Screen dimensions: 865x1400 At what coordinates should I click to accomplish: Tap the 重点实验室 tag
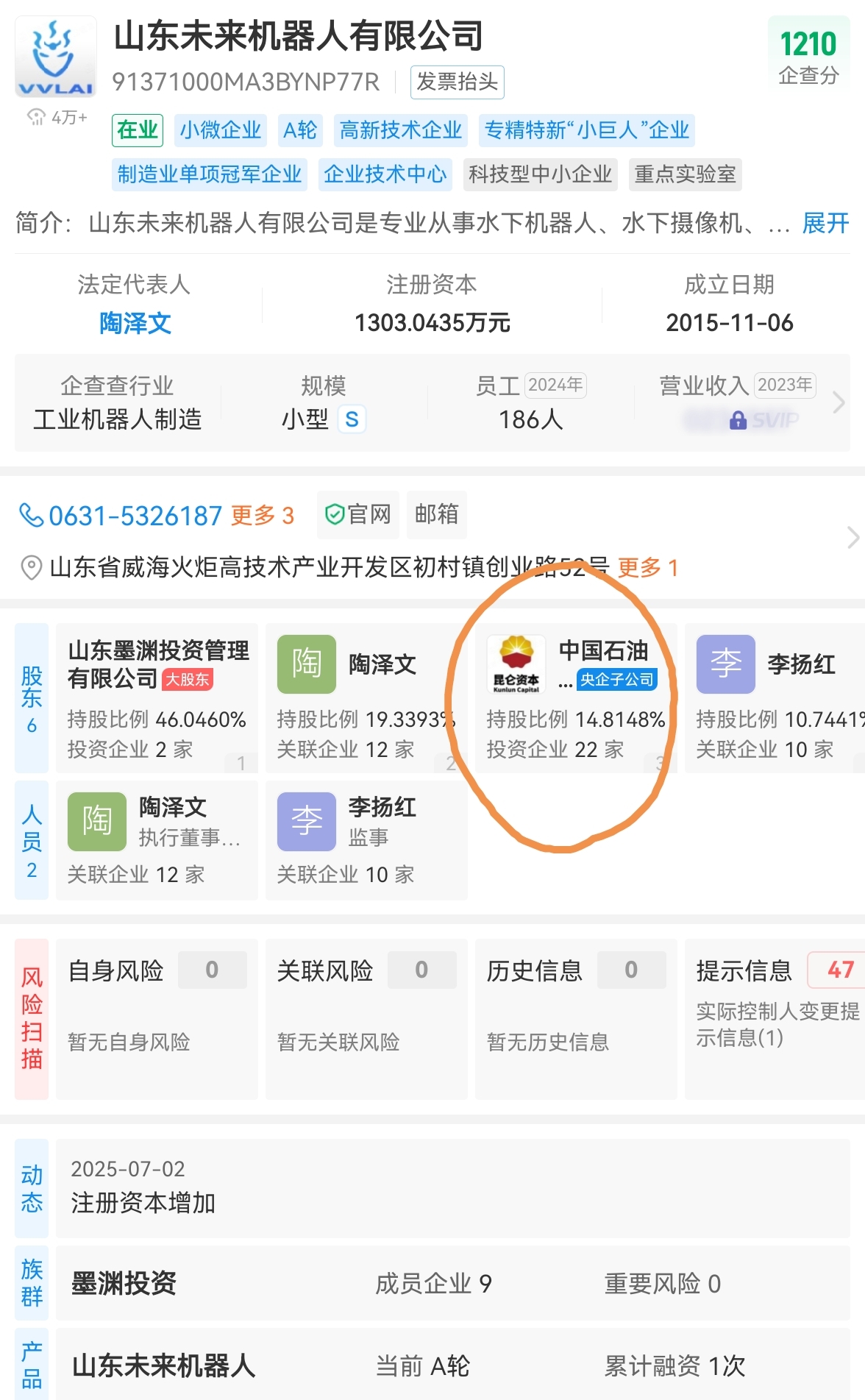pyautogui.click(x=686, y=174)
